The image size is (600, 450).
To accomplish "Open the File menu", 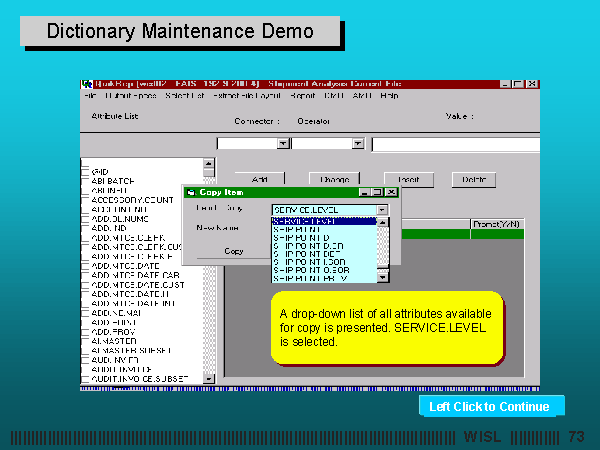I will (x=89, y=96).
